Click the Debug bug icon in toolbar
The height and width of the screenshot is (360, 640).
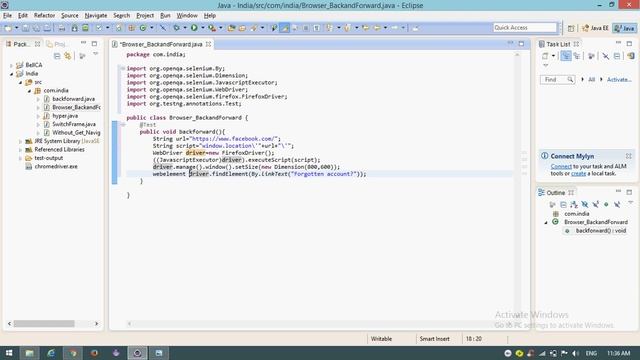click(176, 28)
